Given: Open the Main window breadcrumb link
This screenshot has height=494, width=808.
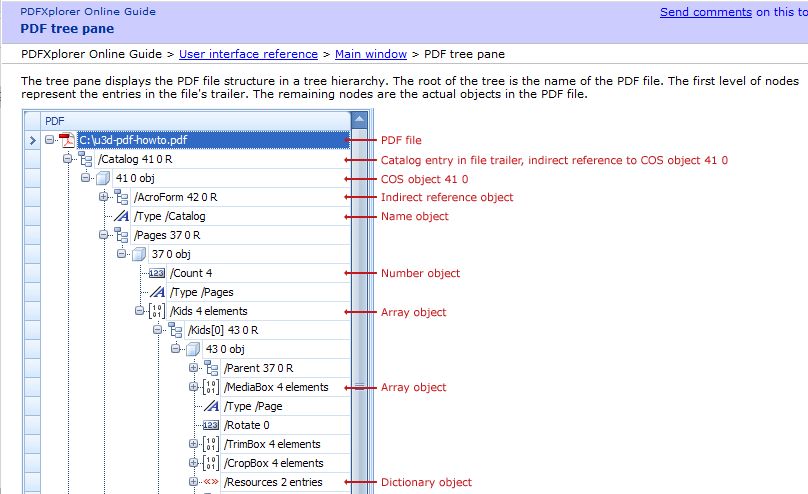Looking at the screenshot, I should [371, 54].
